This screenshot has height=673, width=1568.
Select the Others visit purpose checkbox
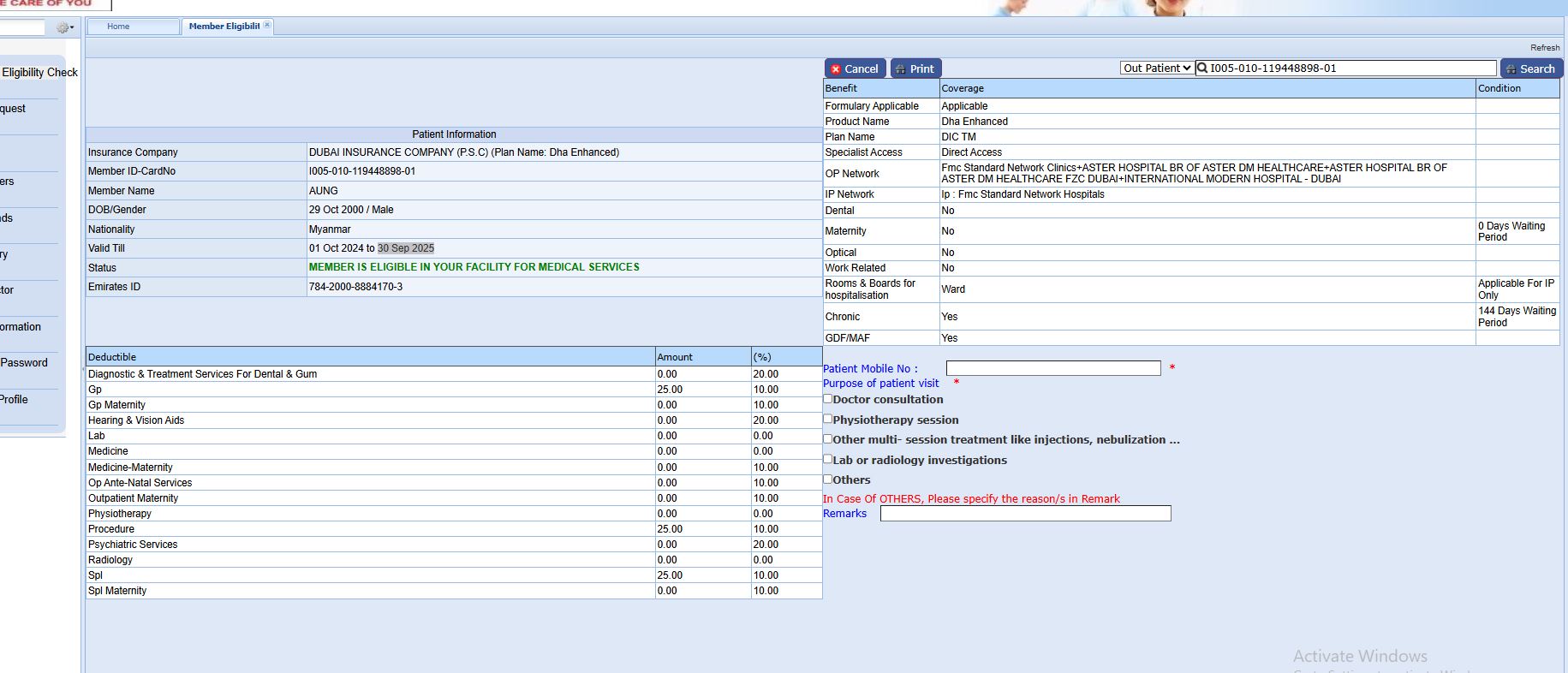pos(828,479)
